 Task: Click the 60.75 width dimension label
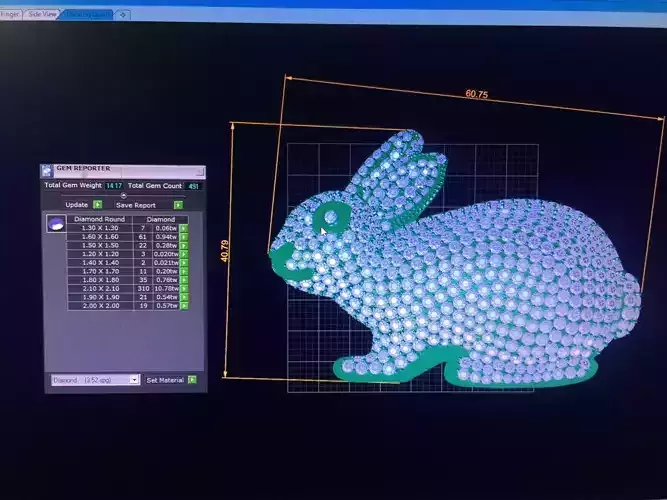[x=476, y=94]
